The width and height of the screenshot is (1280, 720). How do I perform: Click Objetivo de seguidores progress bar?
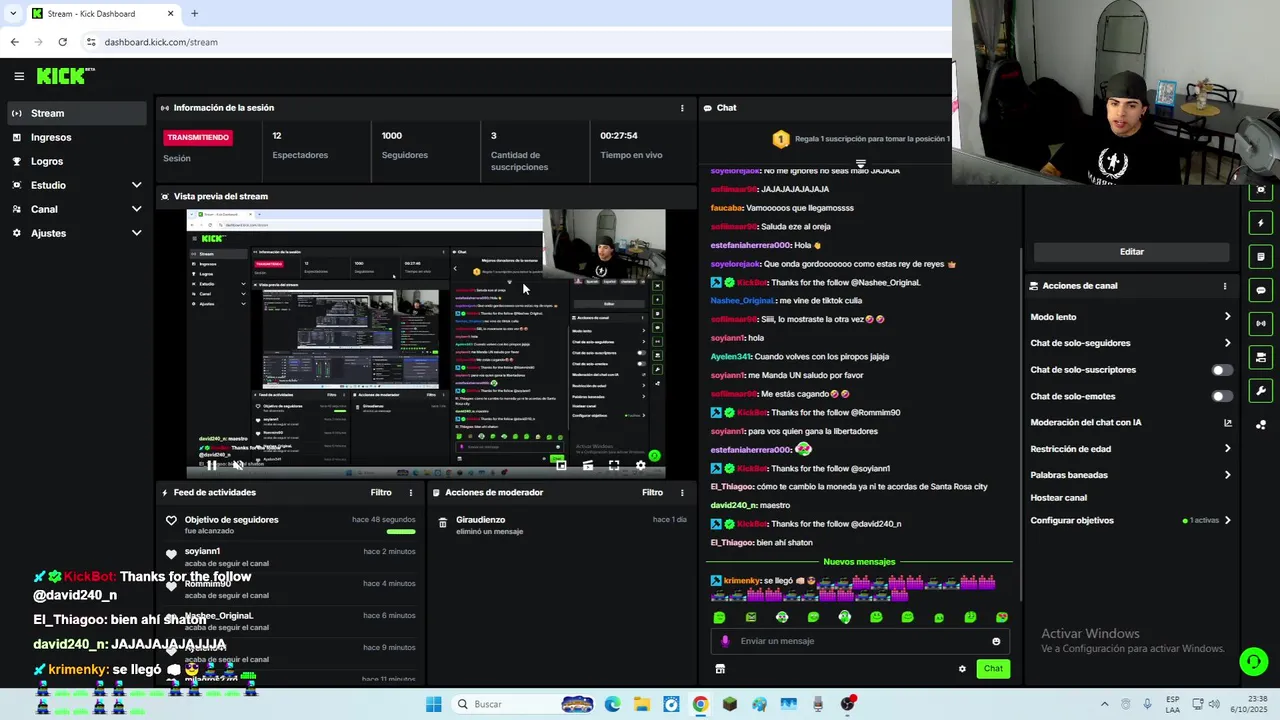[401, 532]
